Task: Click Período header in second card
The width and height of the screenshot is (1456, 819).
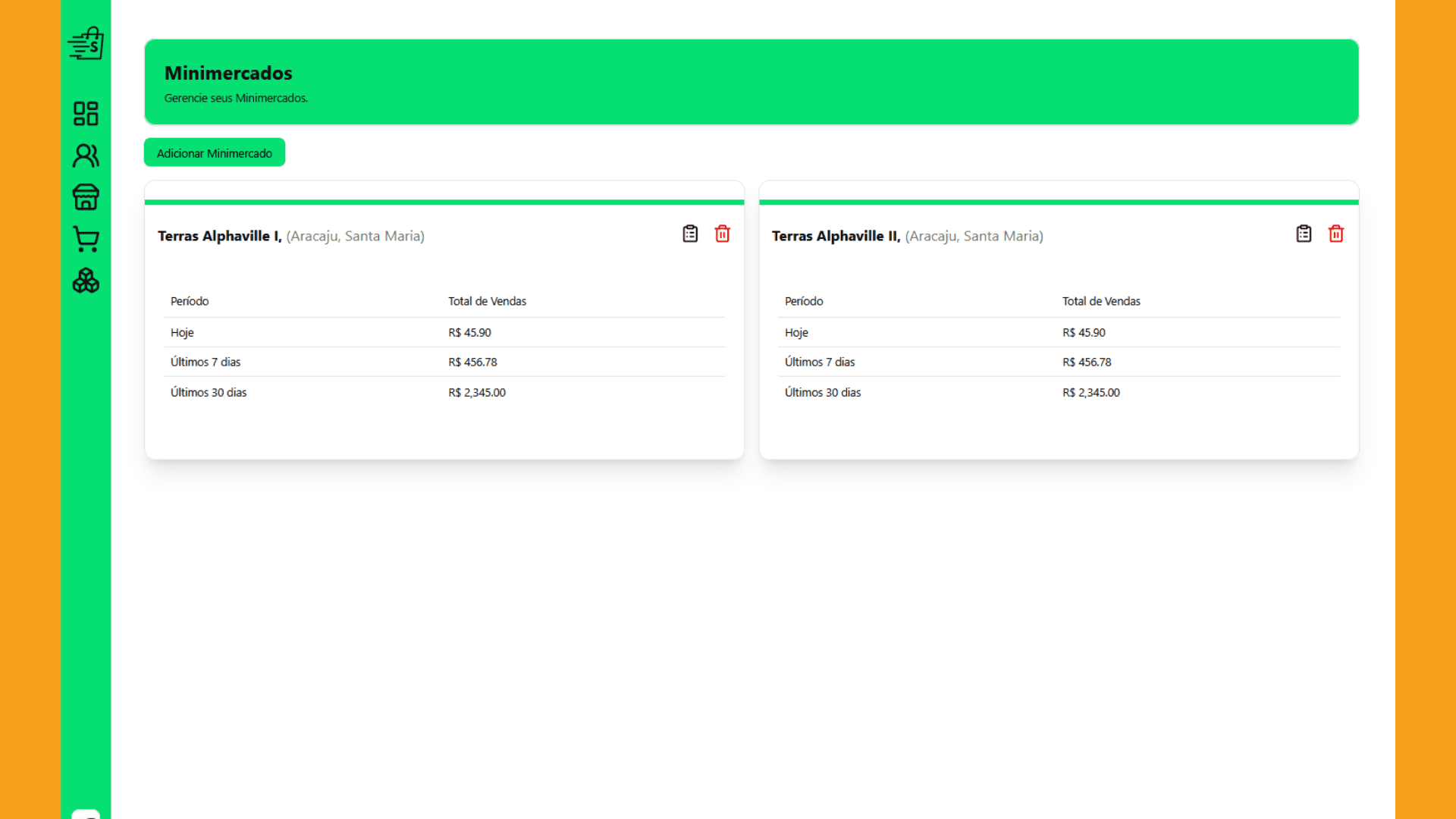Action: 804,301
